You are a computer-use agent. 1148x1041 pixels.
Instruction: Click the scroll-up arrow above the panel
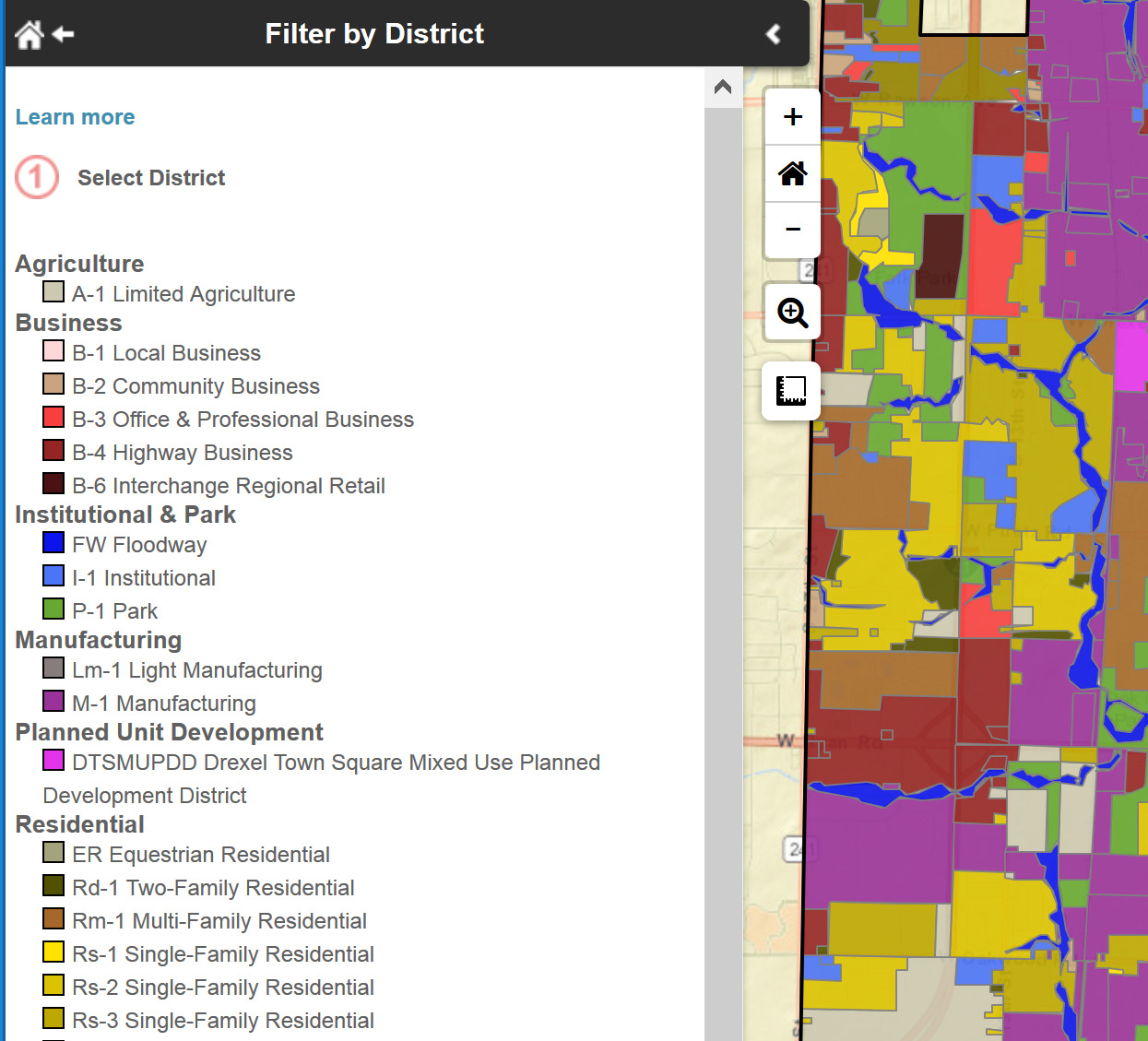coord(722,86)
